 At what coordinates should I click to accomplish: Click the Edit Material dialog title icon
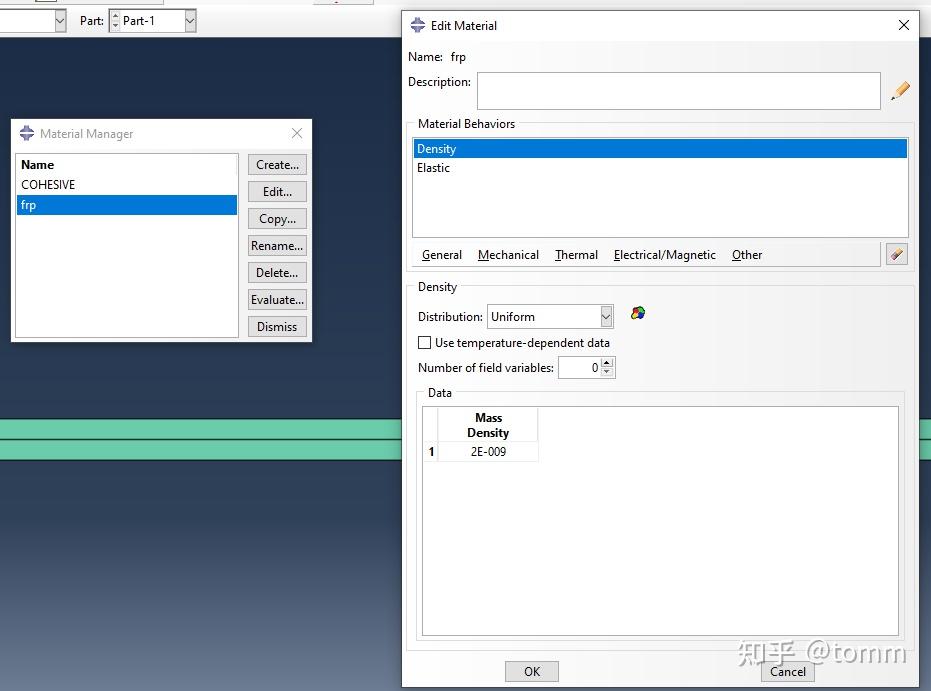coord(416,25)
